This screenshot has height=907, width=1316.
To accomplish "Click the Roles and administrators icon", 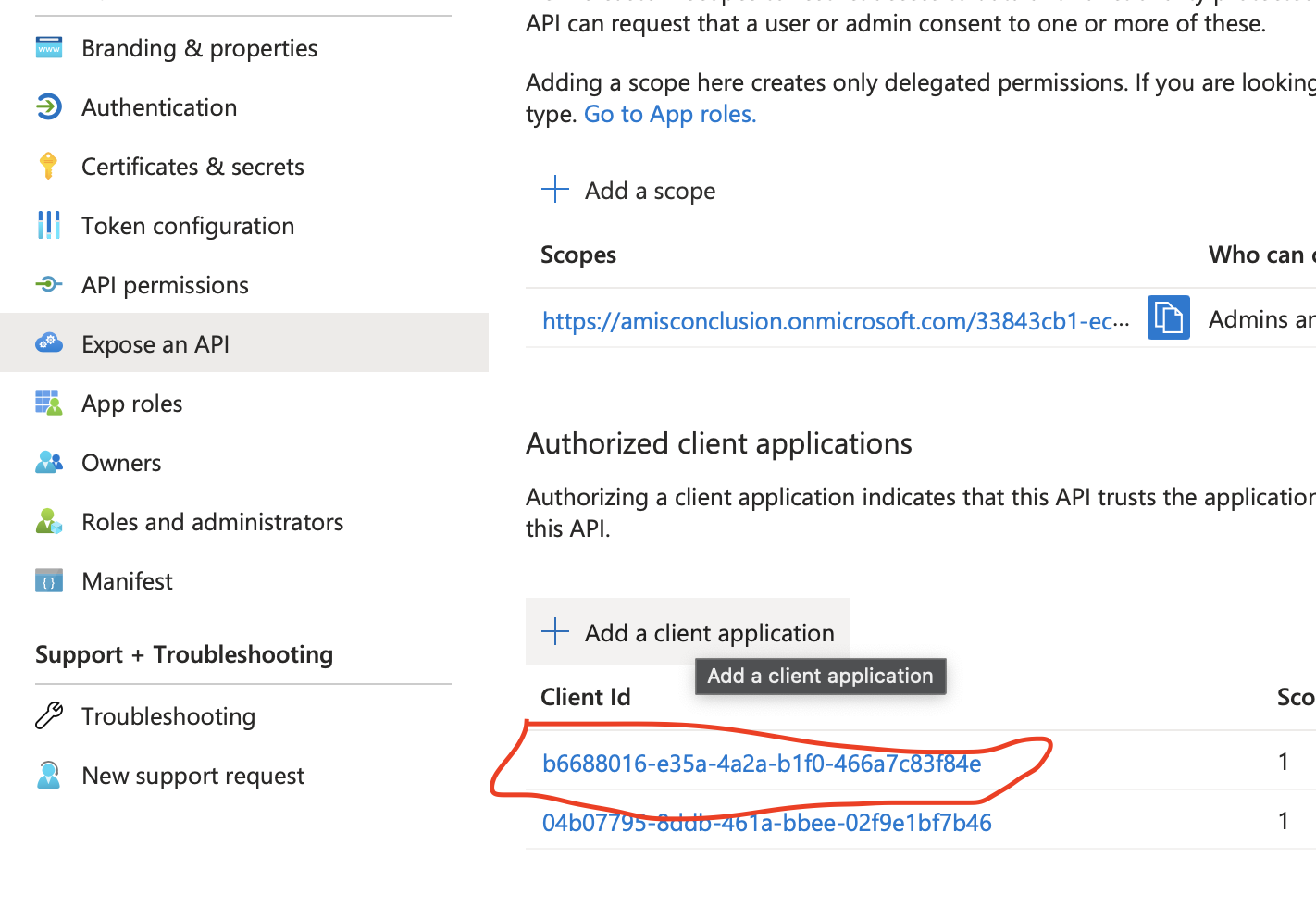I will pos(48,521).
